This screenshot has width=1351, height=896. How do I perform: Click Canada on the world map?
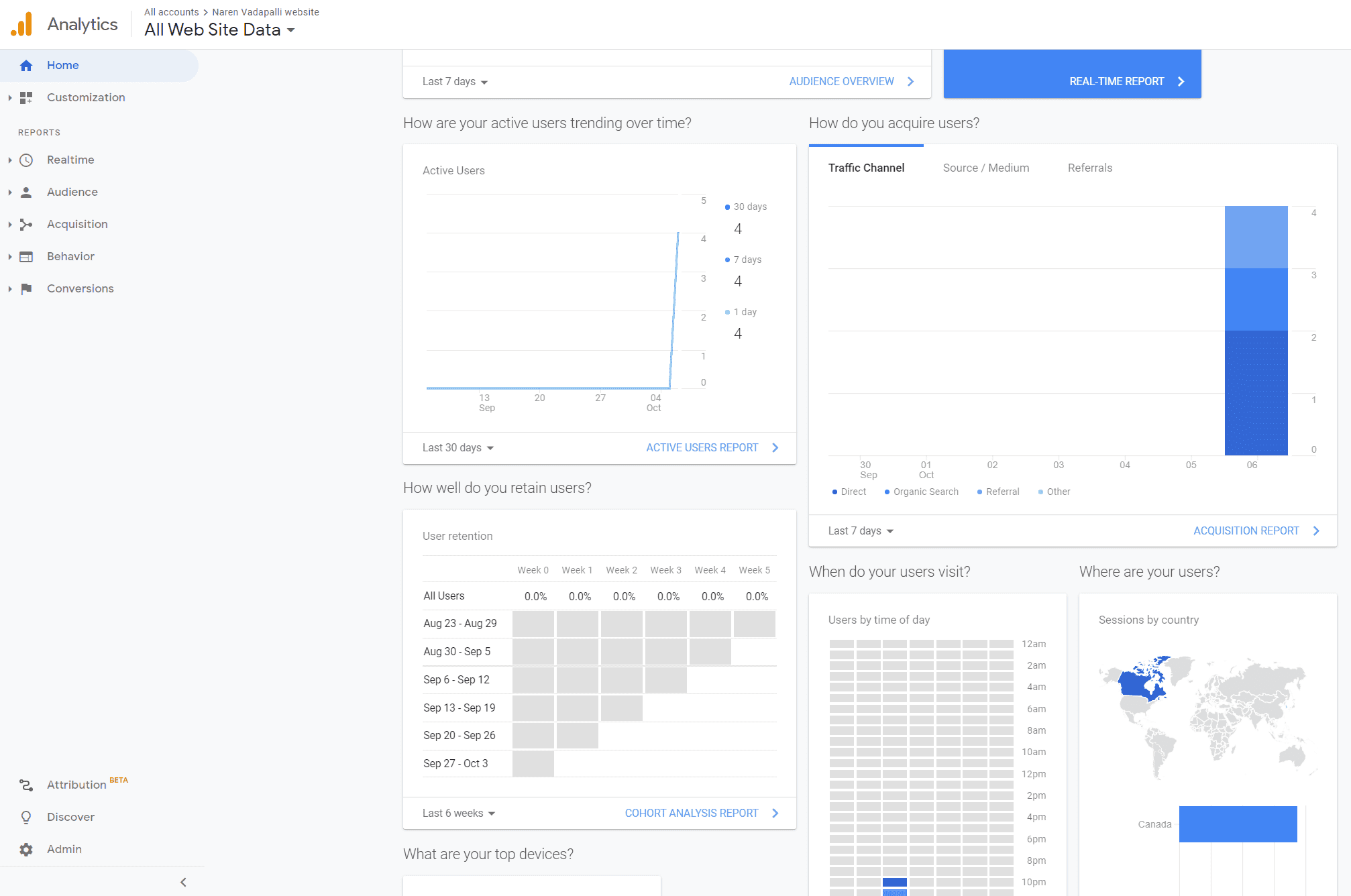tap(1136, 683)
